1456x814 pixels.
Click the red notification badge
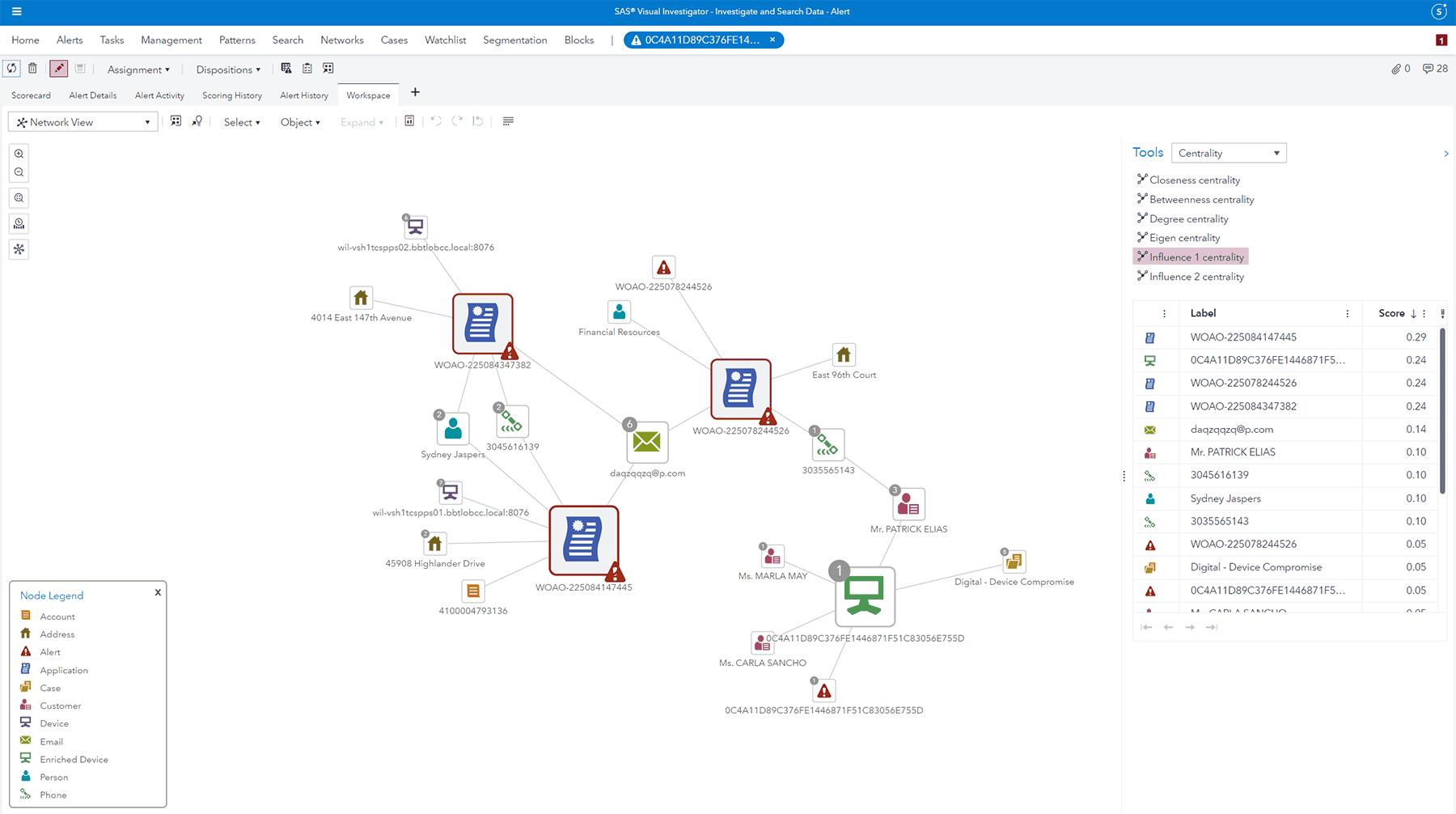coord(1441,40)
